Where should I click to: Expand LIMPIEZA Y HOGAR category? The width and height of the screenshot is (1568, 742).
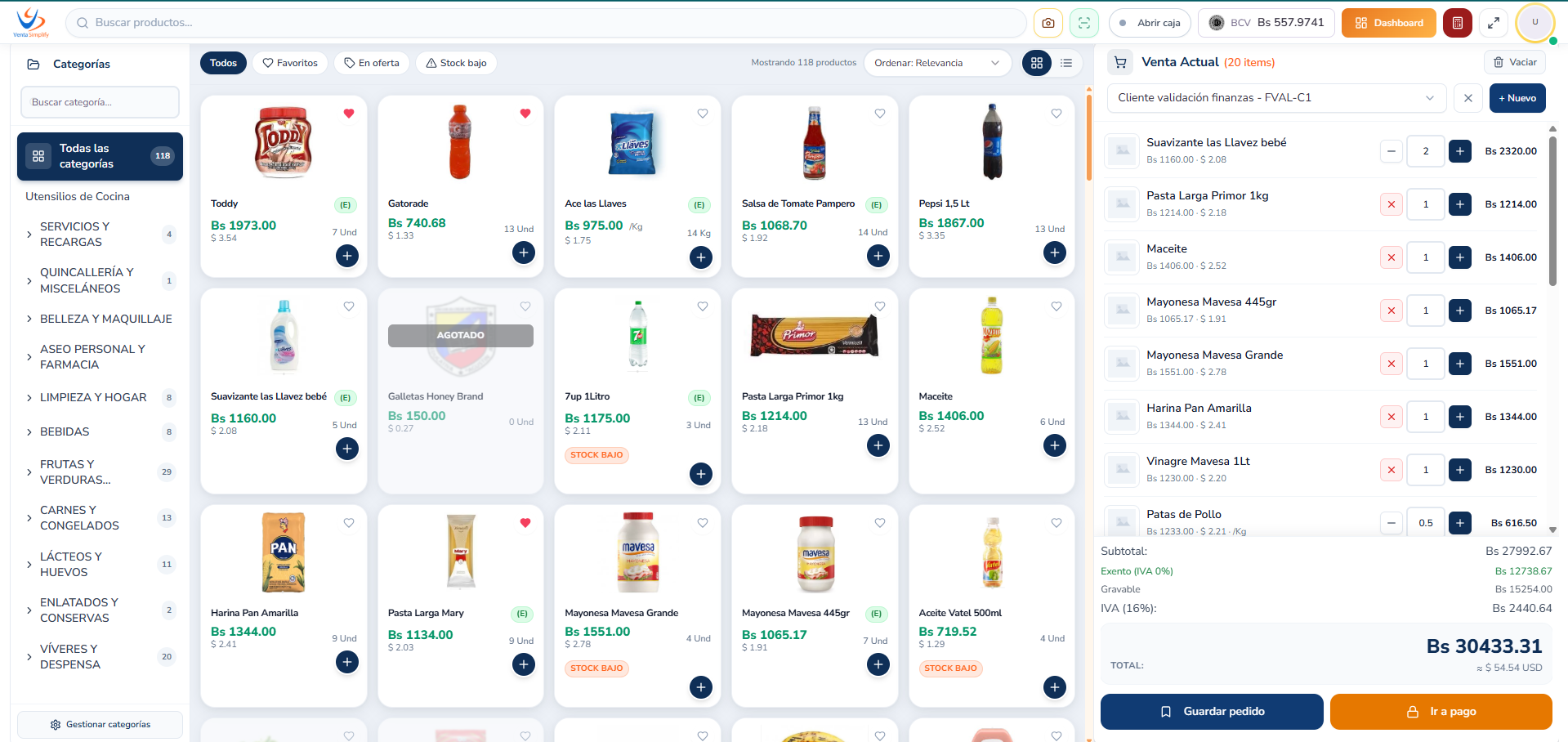point(29,398)
